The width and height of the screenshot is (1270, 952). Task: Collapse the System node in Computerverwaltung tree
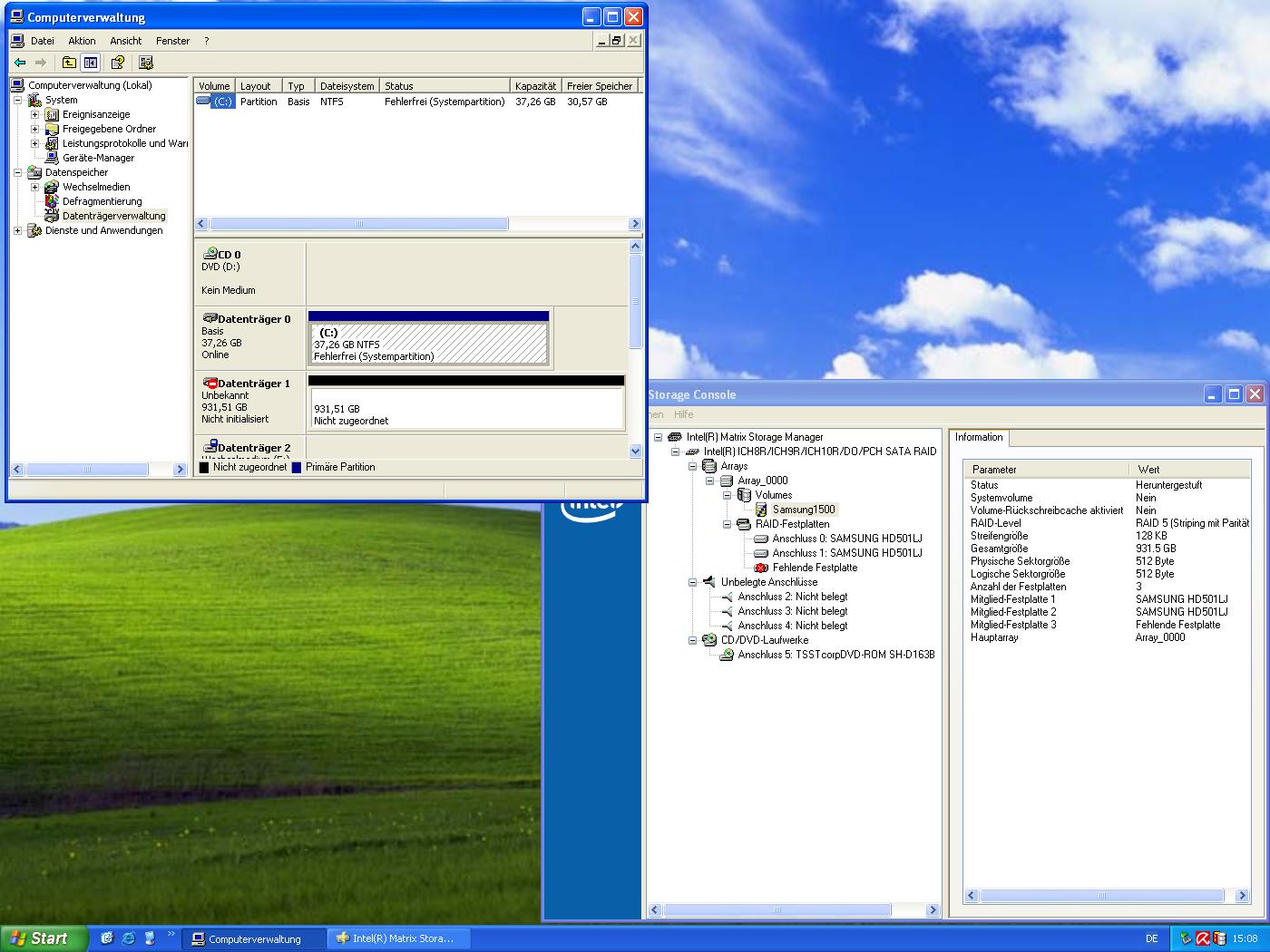(17, 100)
